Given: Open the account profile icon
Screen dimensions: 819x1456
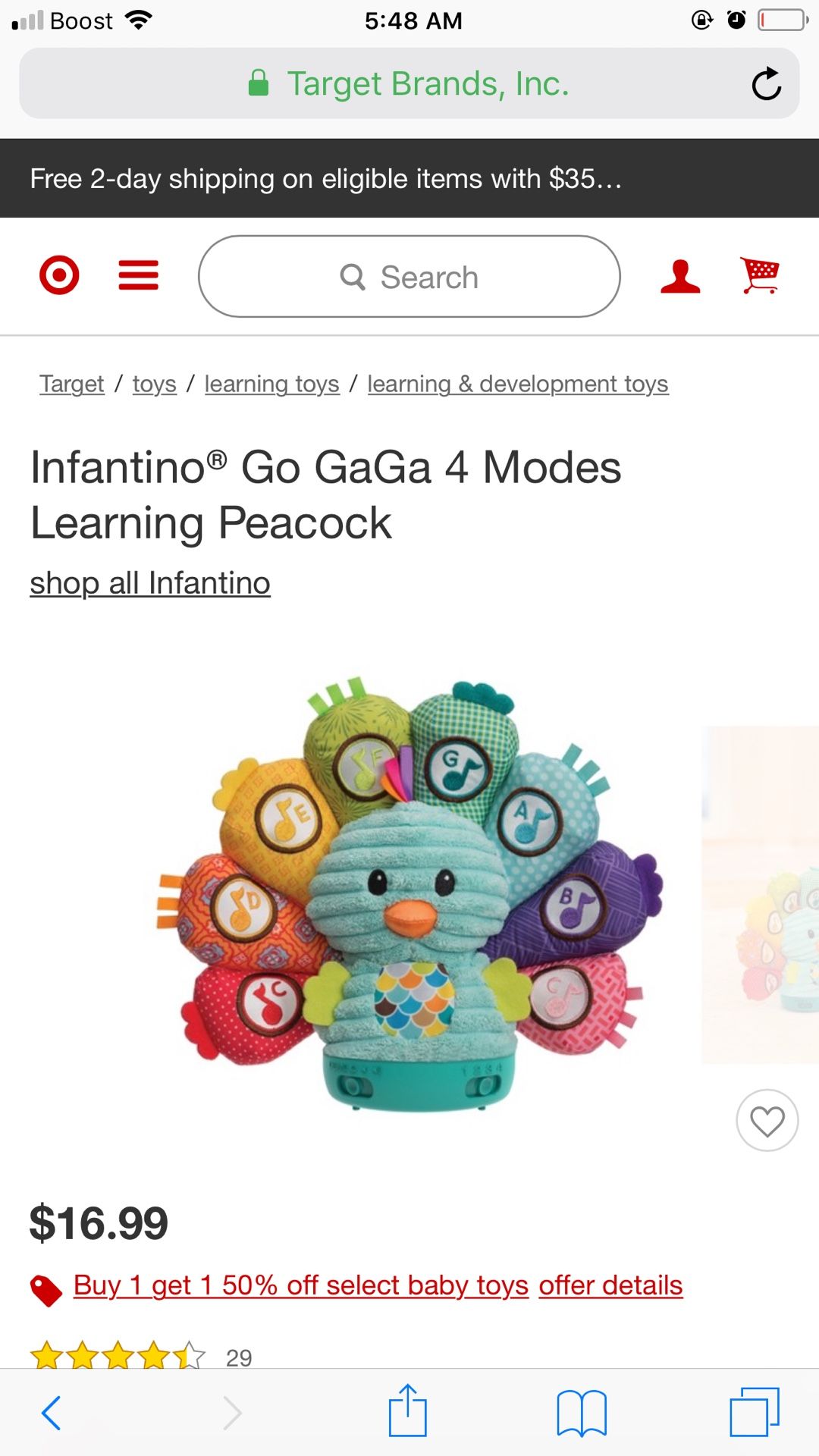Looking at the screenshot, I should pyautogui.click(x=680, y=276).
